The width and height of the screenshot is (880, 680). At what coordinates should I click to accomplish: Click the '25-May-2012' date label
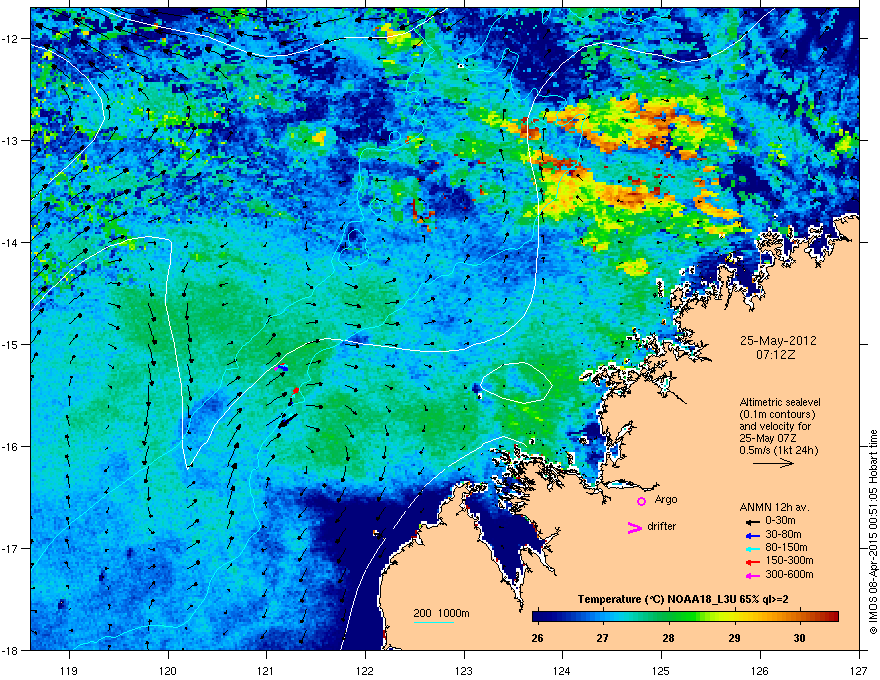[778, 341]
